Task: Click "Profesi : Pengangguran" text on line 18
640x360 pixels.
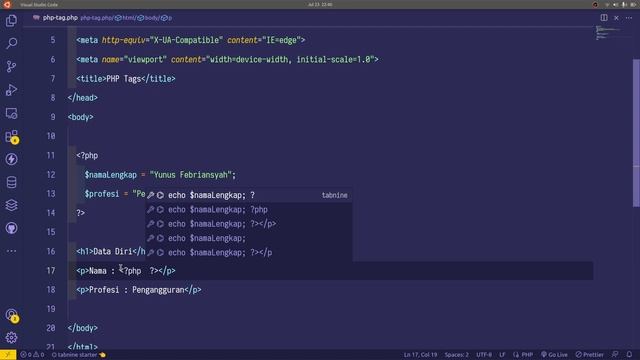Action: coord(137,290)
